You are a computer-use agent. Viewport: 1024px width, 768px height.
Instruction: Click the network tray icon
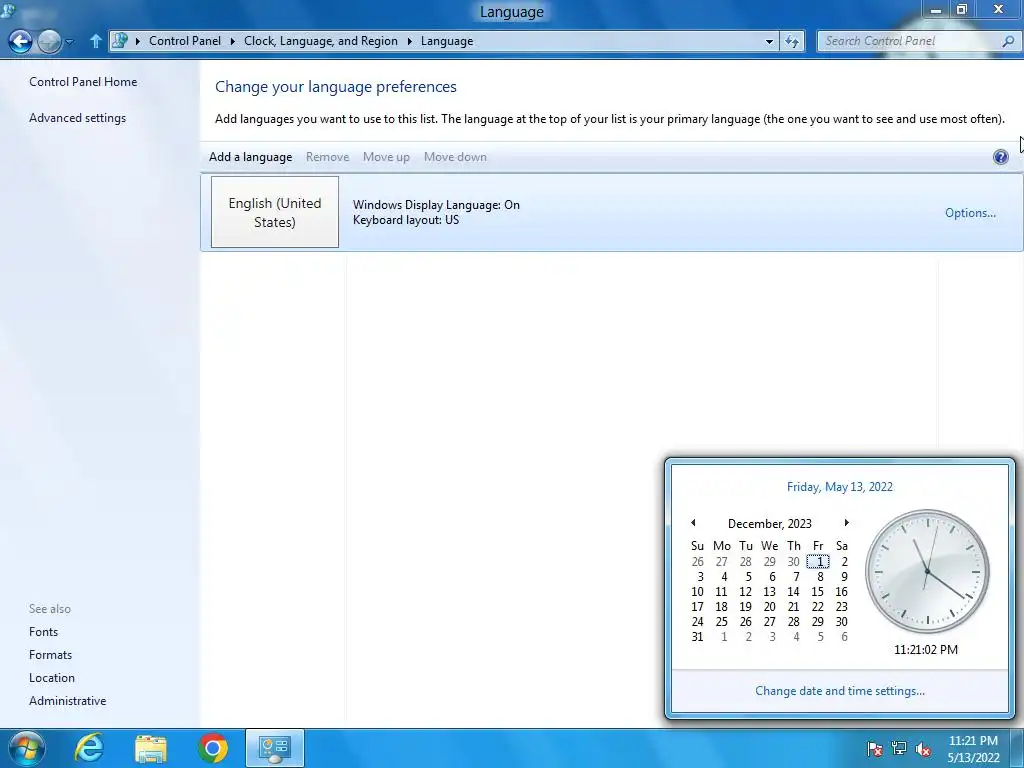[899, 749]
